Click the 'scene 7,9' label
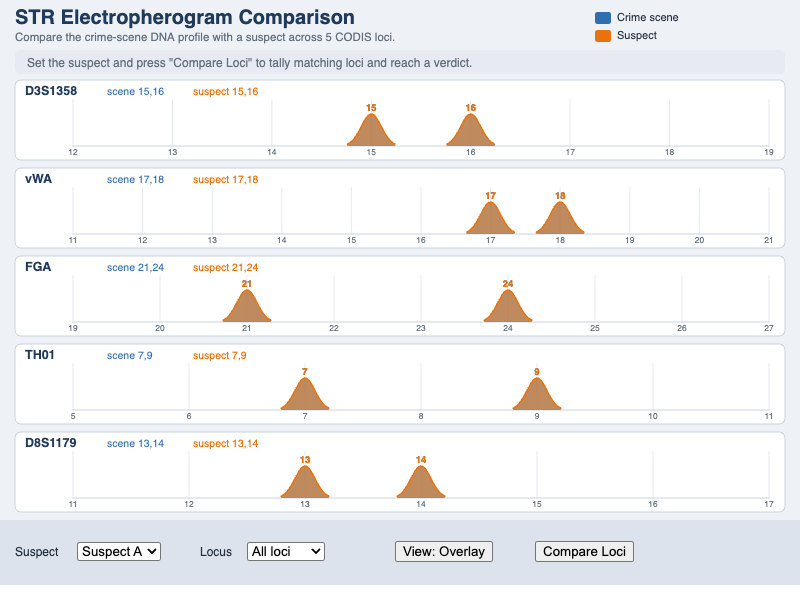The height and width of the screenshot is (600, 800). (x=130, y=356)
